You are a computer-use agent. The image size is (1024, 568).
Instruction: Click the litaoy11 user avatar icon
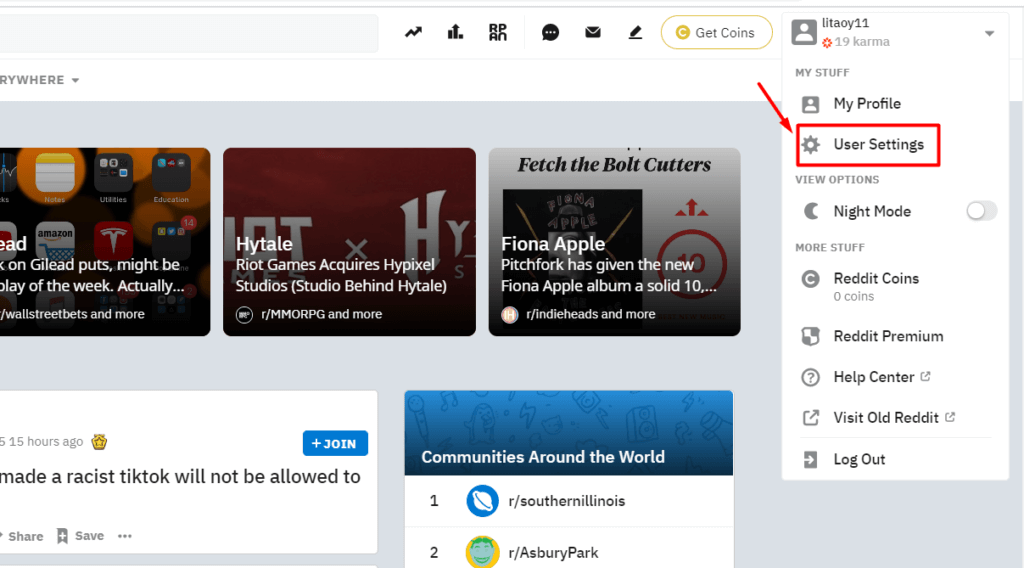coord(804,32)
